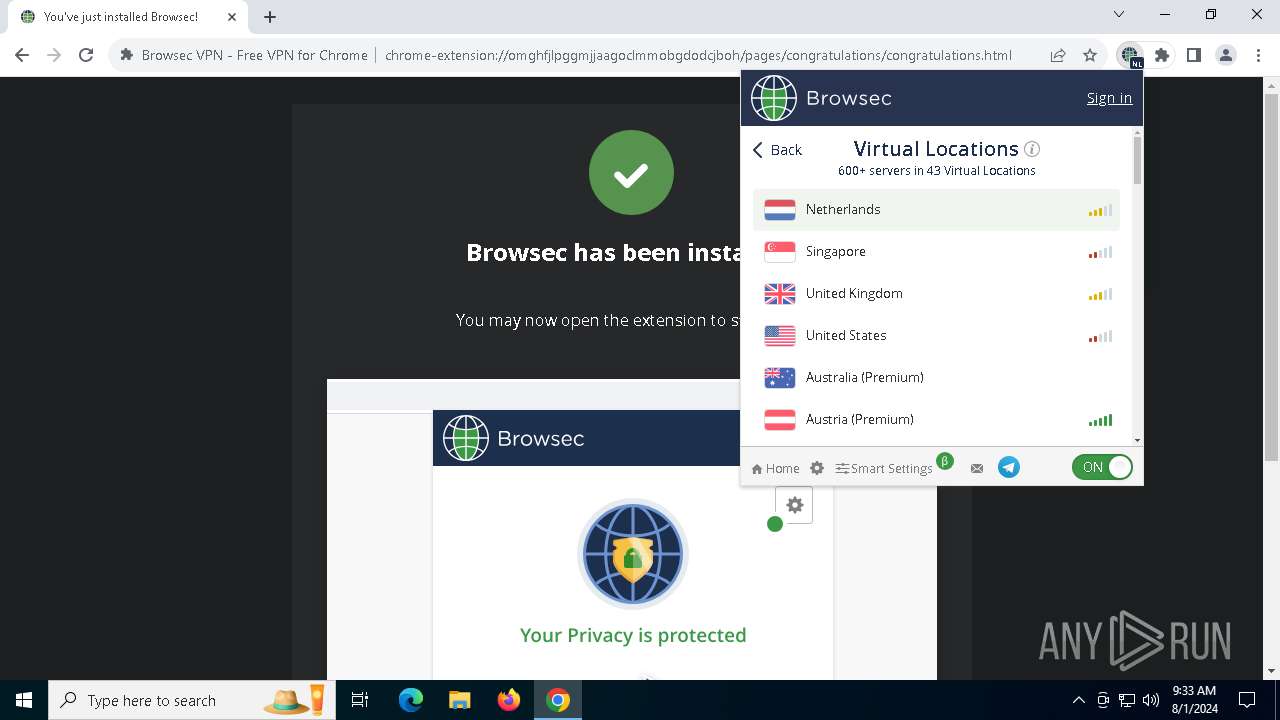Select Netherlands virtual location
Image resolution: width=1280 pixels, height=720 pixels.
tap(936, 210)
